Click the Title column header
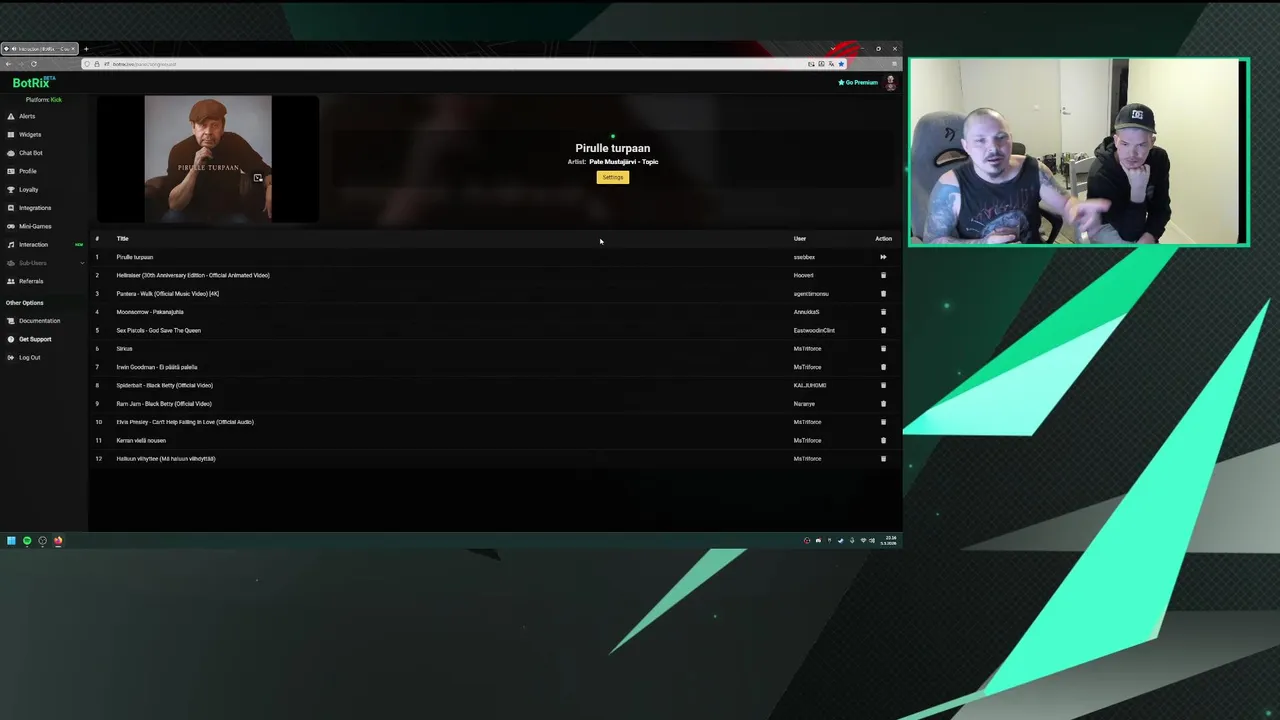The image size is (1280, 720). pos(122,239)
